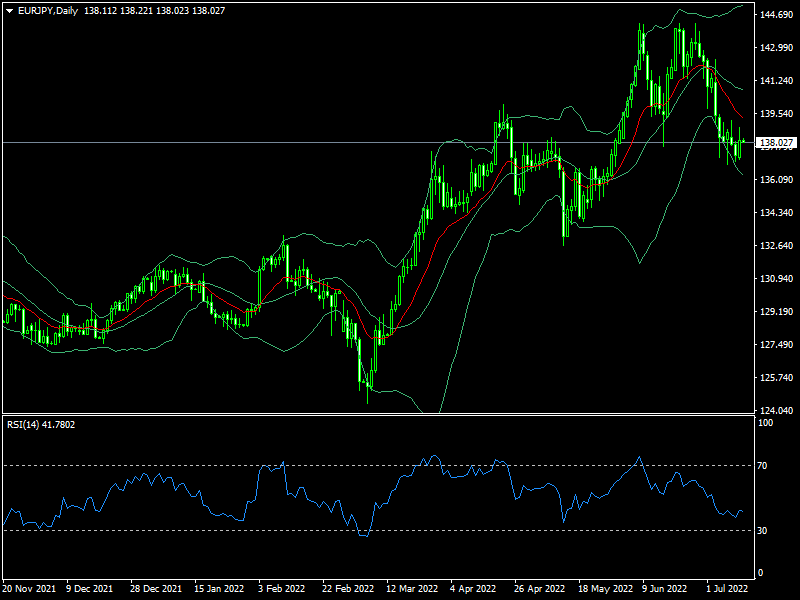
Task: Click the 9 Jun 2022 date label
Action: point(665,588)
